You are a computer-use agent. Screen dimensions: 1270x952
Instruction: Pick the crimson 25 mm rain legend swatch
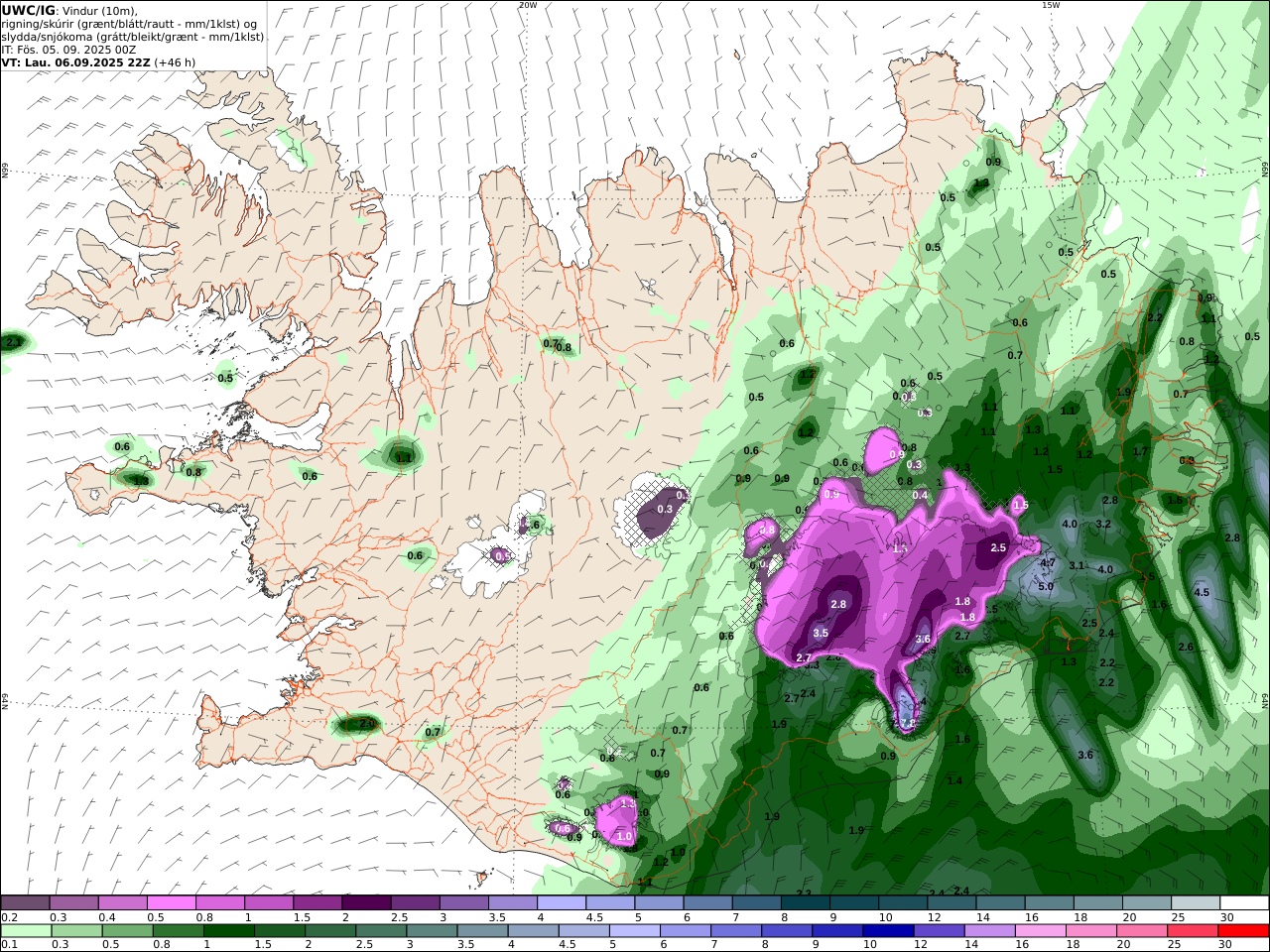[x=1193, y=931]
